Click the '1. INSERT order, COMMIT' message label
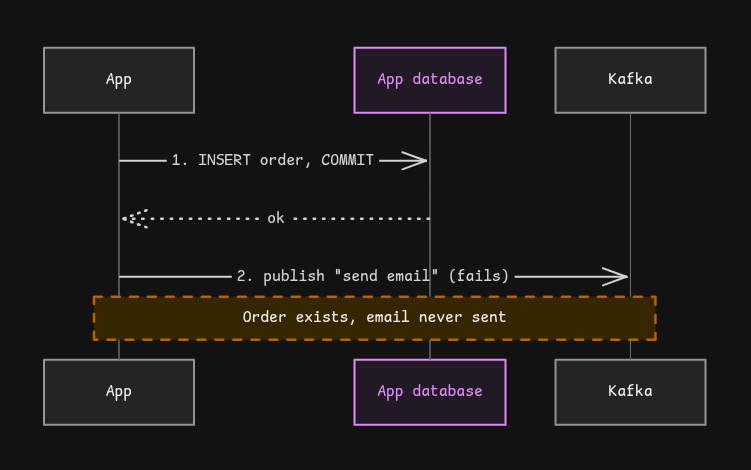 click(x=273, y=160)
